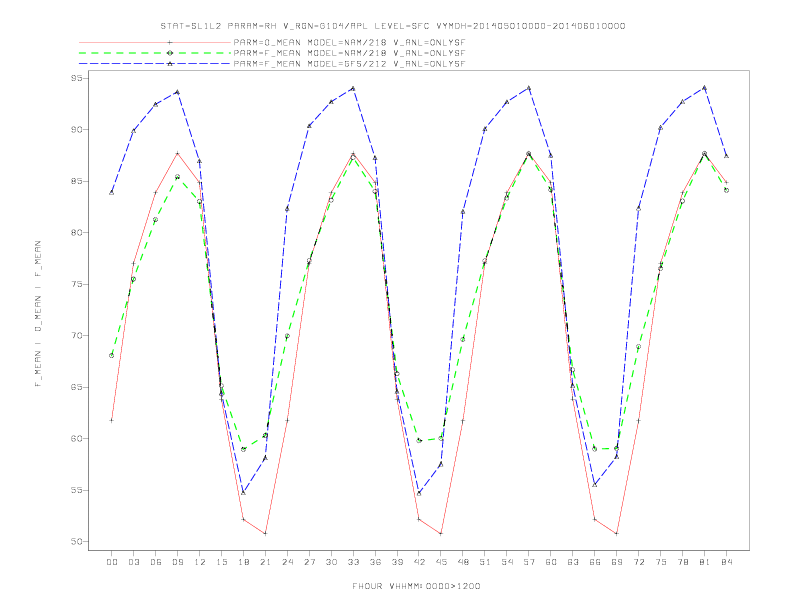Click x-axis forecast hour label 39

coord(397,562)
